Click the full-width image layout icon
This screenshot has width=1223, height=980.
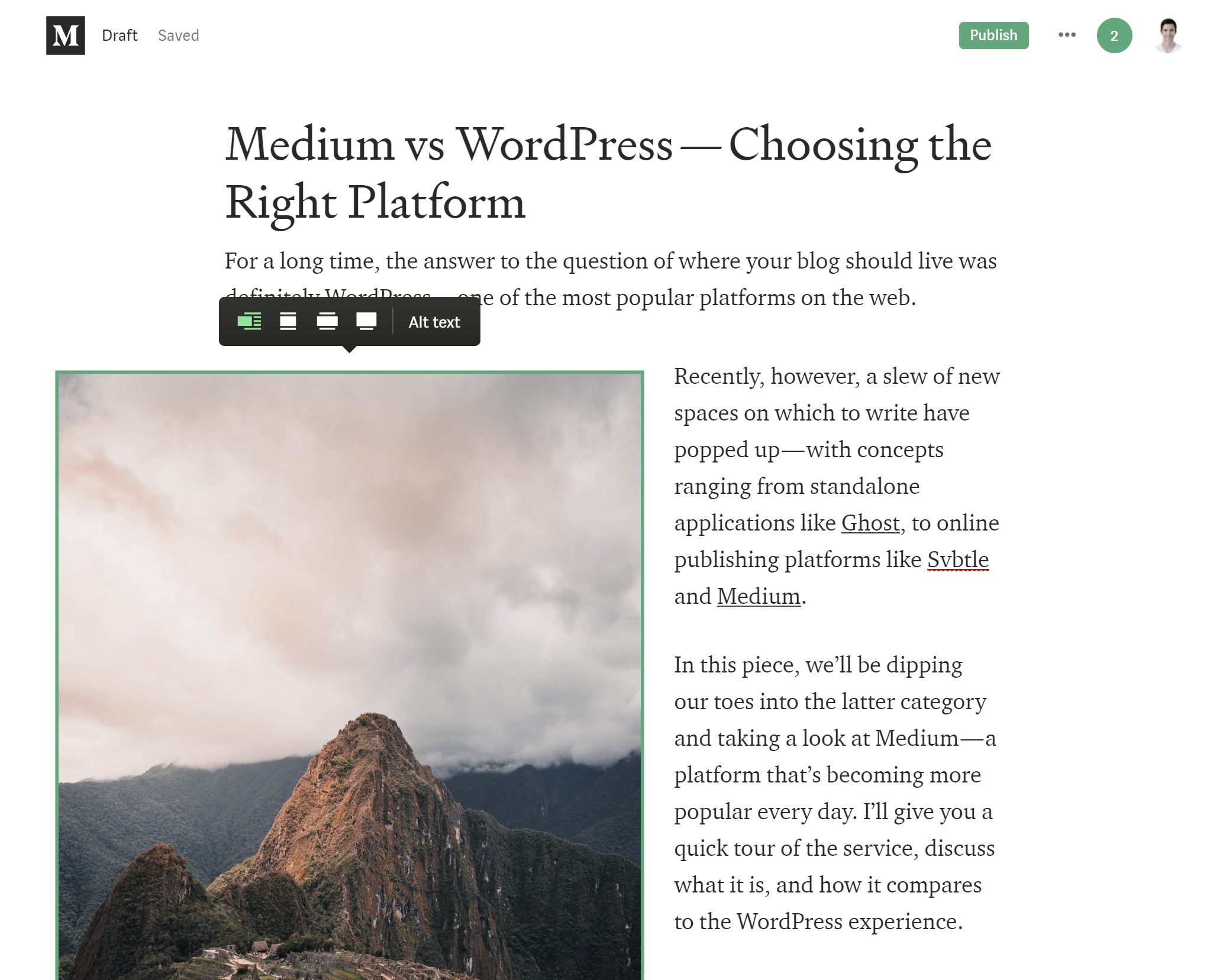point(365,321)
